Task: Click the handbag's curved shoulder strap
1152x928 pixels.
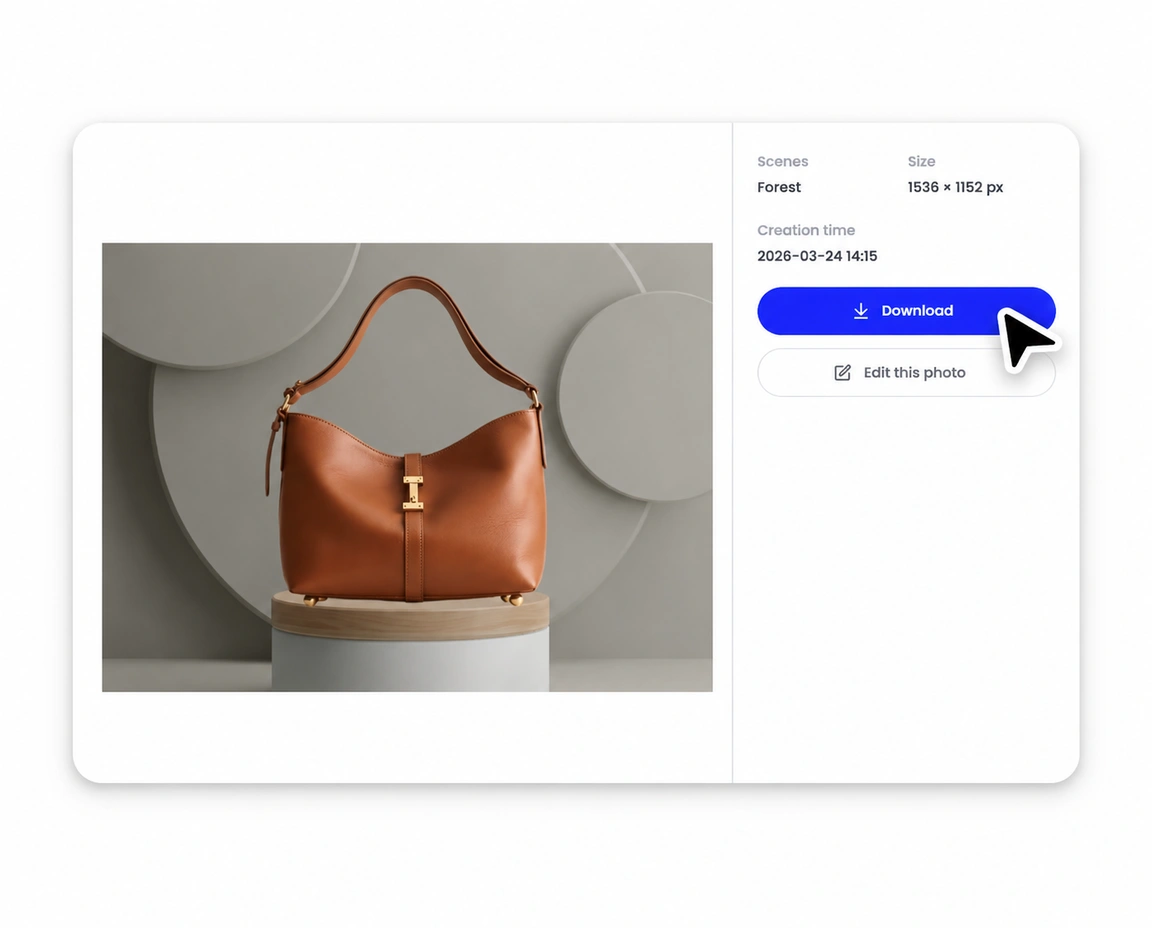Action: 415,323
